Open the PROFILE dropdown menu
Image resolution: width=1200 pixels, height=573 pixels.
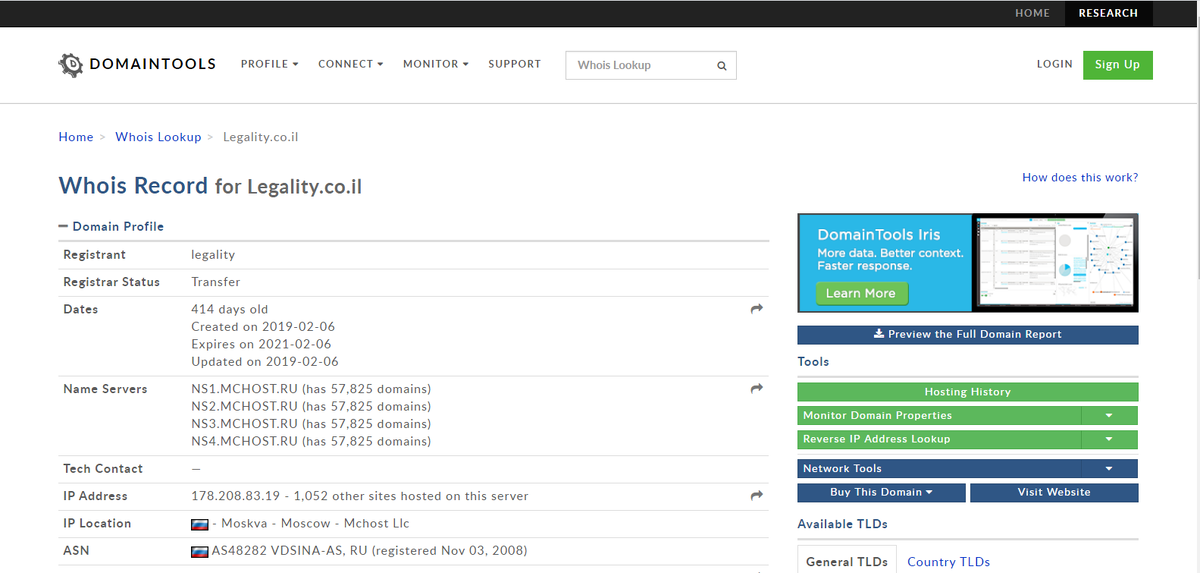270,64
